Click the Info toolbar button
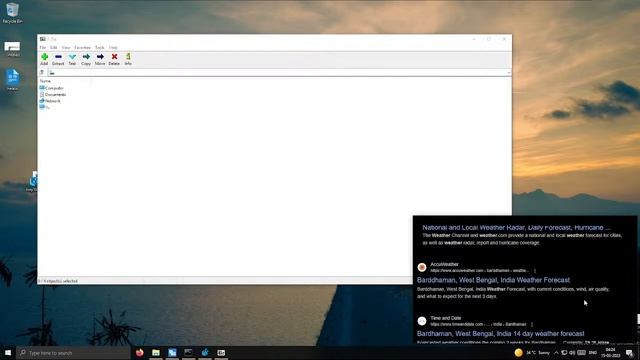This screenshot has height=360, width=640. point(128,60)
